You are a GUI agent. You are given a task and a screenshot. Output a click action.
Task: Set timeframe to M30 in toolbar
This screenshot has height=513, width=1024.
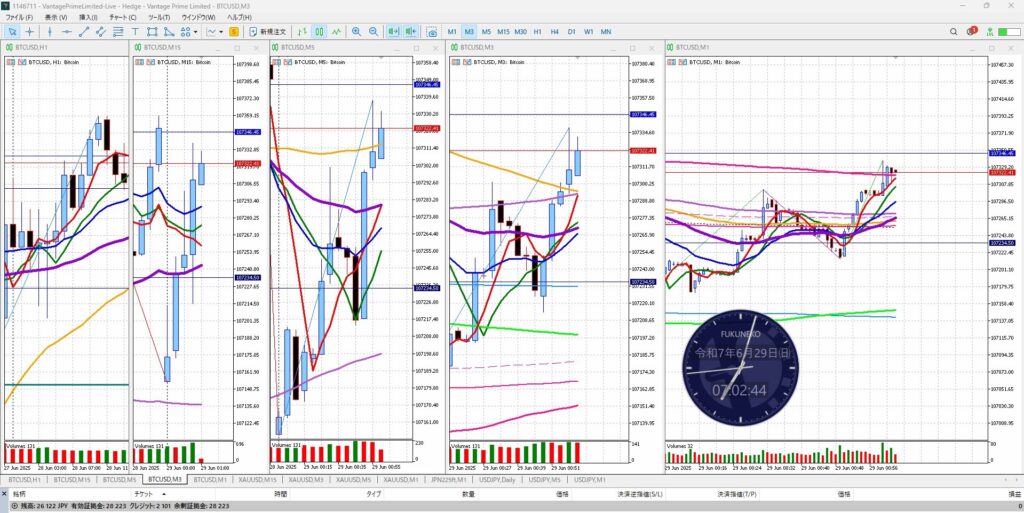[x=520, y=31]
